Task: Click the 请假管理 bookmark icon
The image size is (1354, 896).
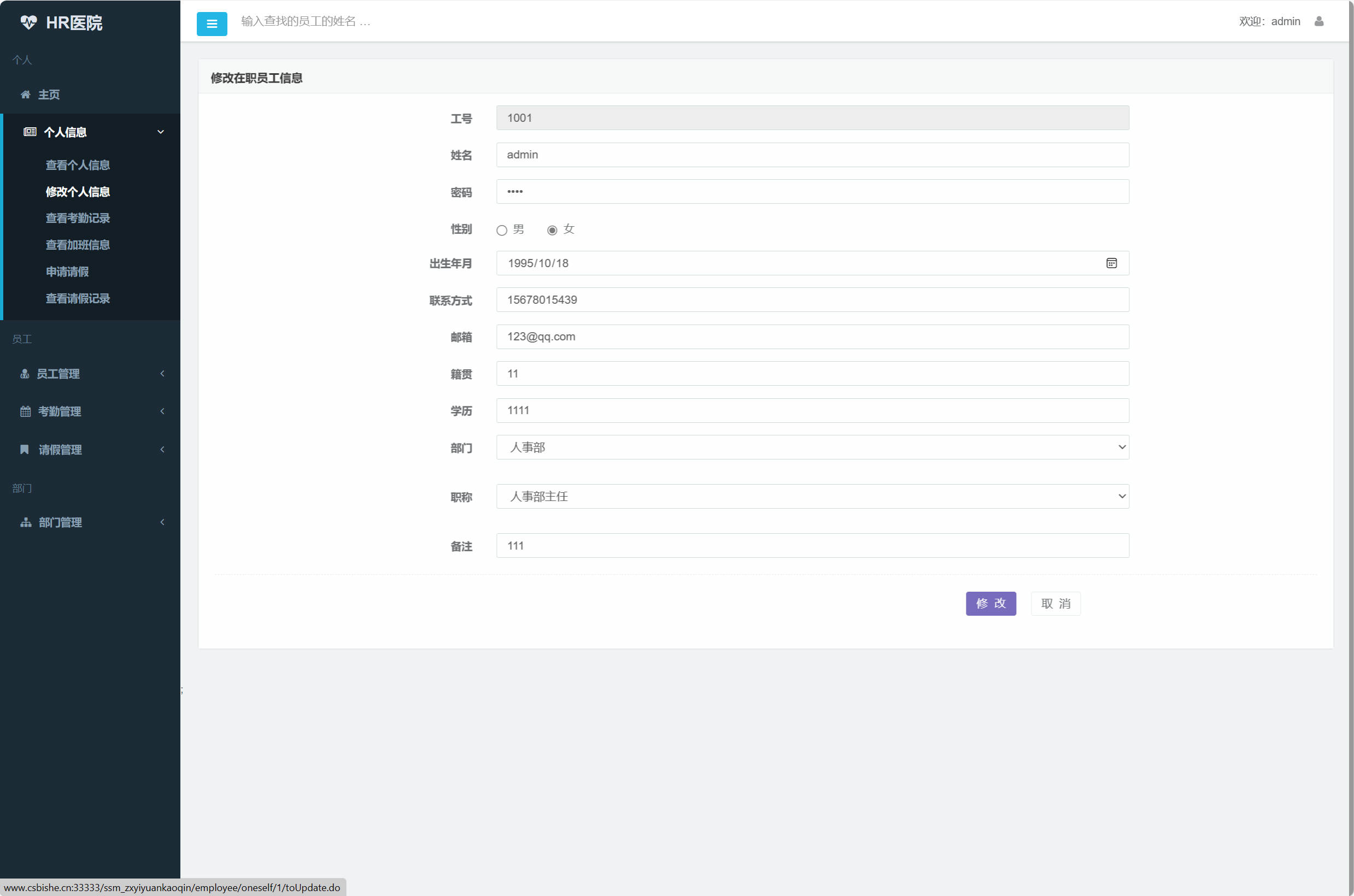Action: 25,450
